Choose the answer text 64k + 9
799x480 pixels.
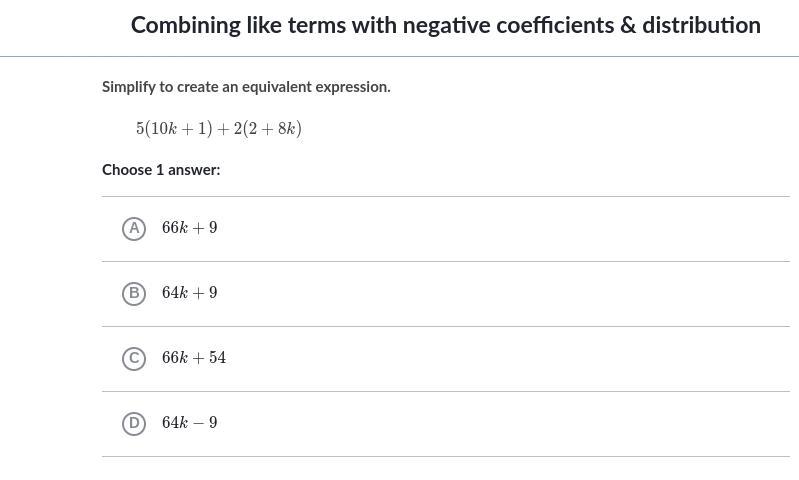point(190,292)
